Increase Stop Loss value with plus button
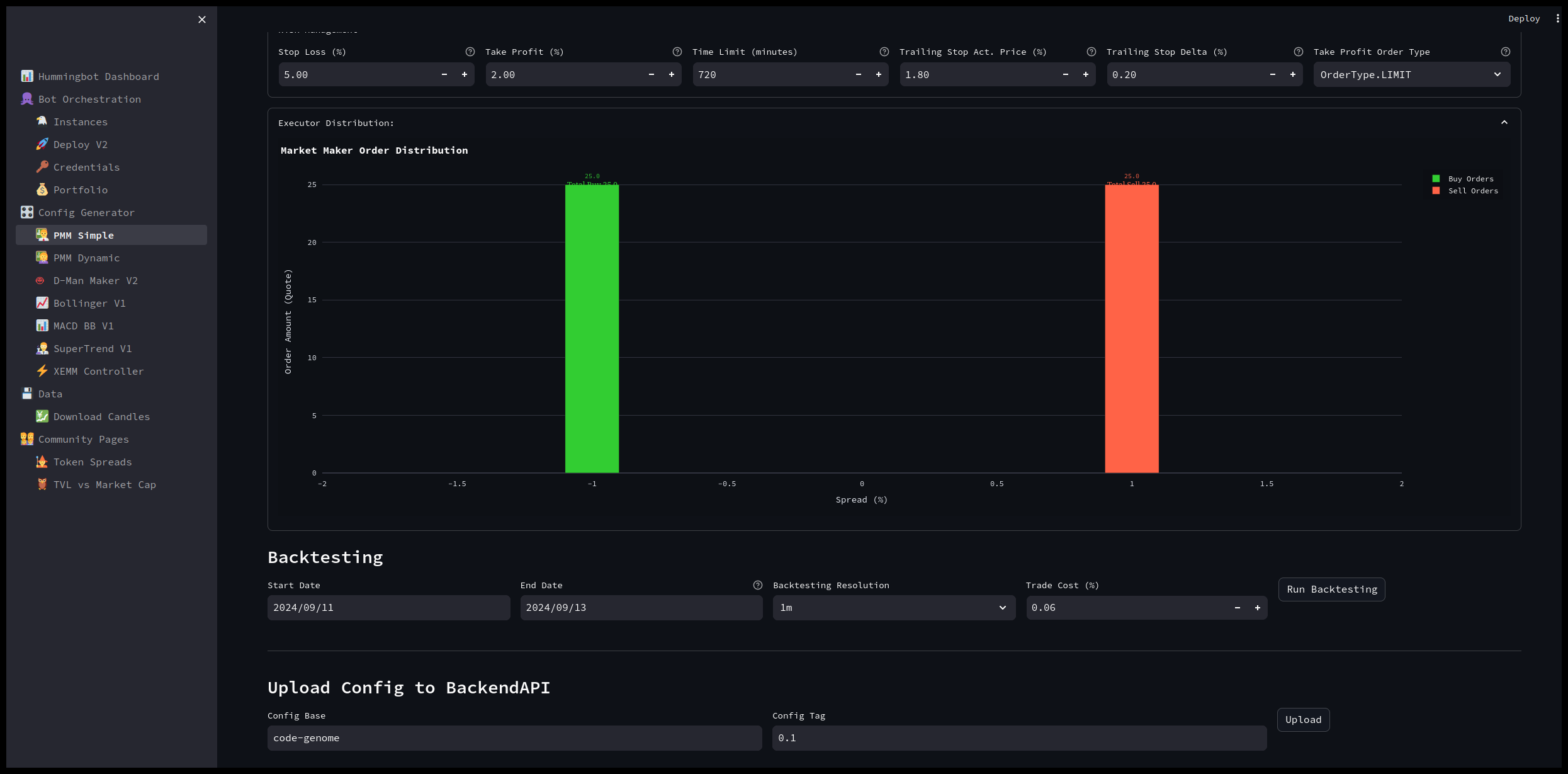Viewport: 1568px width, 774px height. [x=465, y=74]
